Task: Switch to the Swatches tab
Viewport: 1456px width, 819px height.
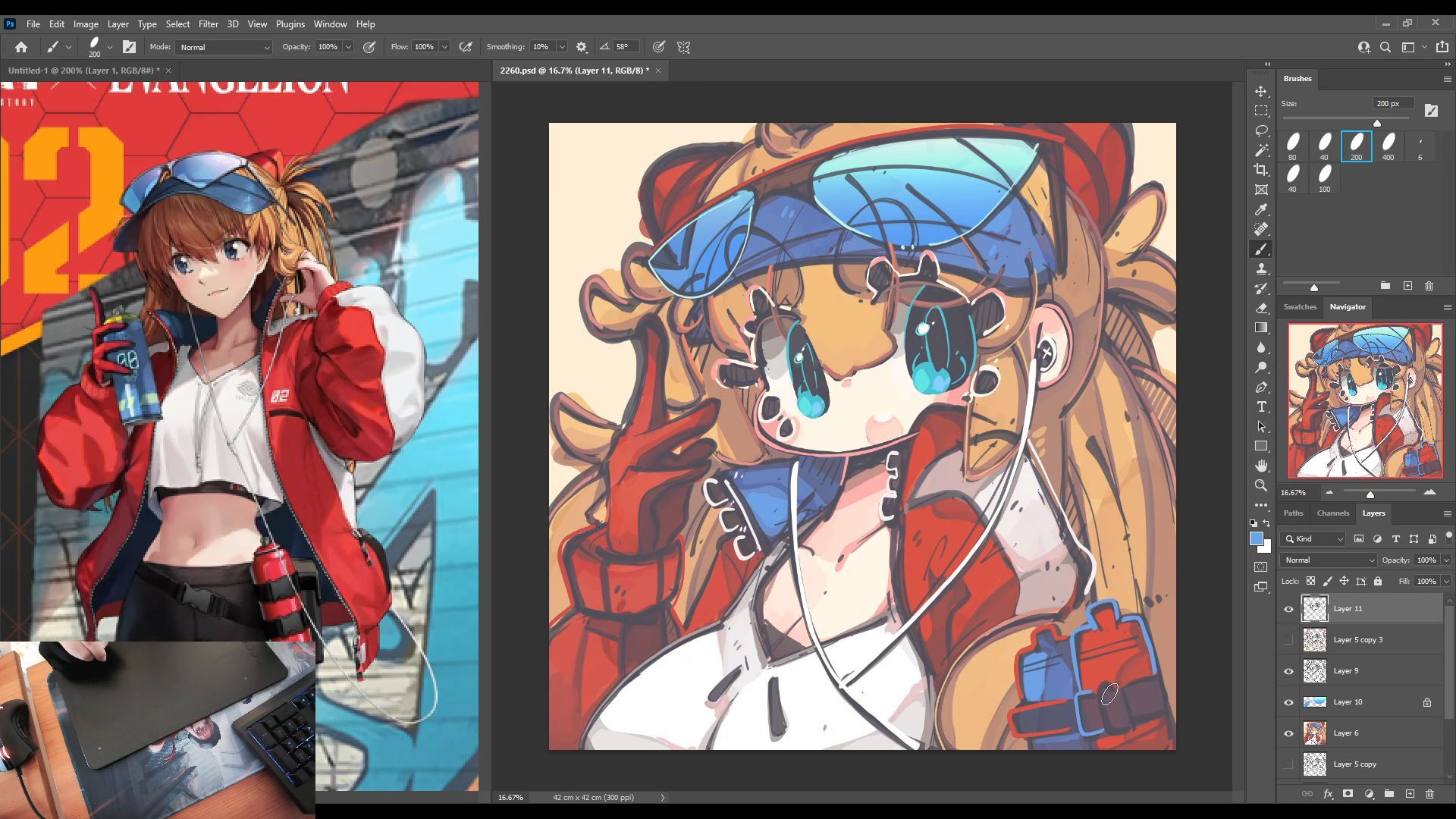Action: (x=1300, y=307)
